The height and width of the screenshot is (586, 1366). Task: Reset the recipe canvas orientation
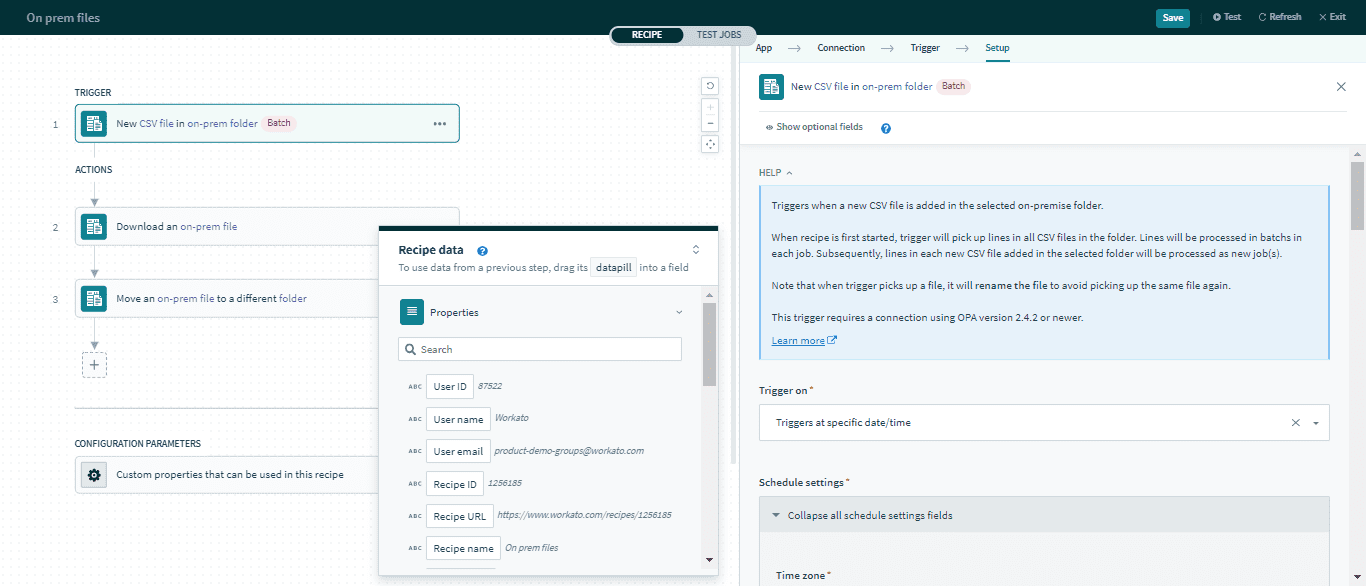coord(710,86)
